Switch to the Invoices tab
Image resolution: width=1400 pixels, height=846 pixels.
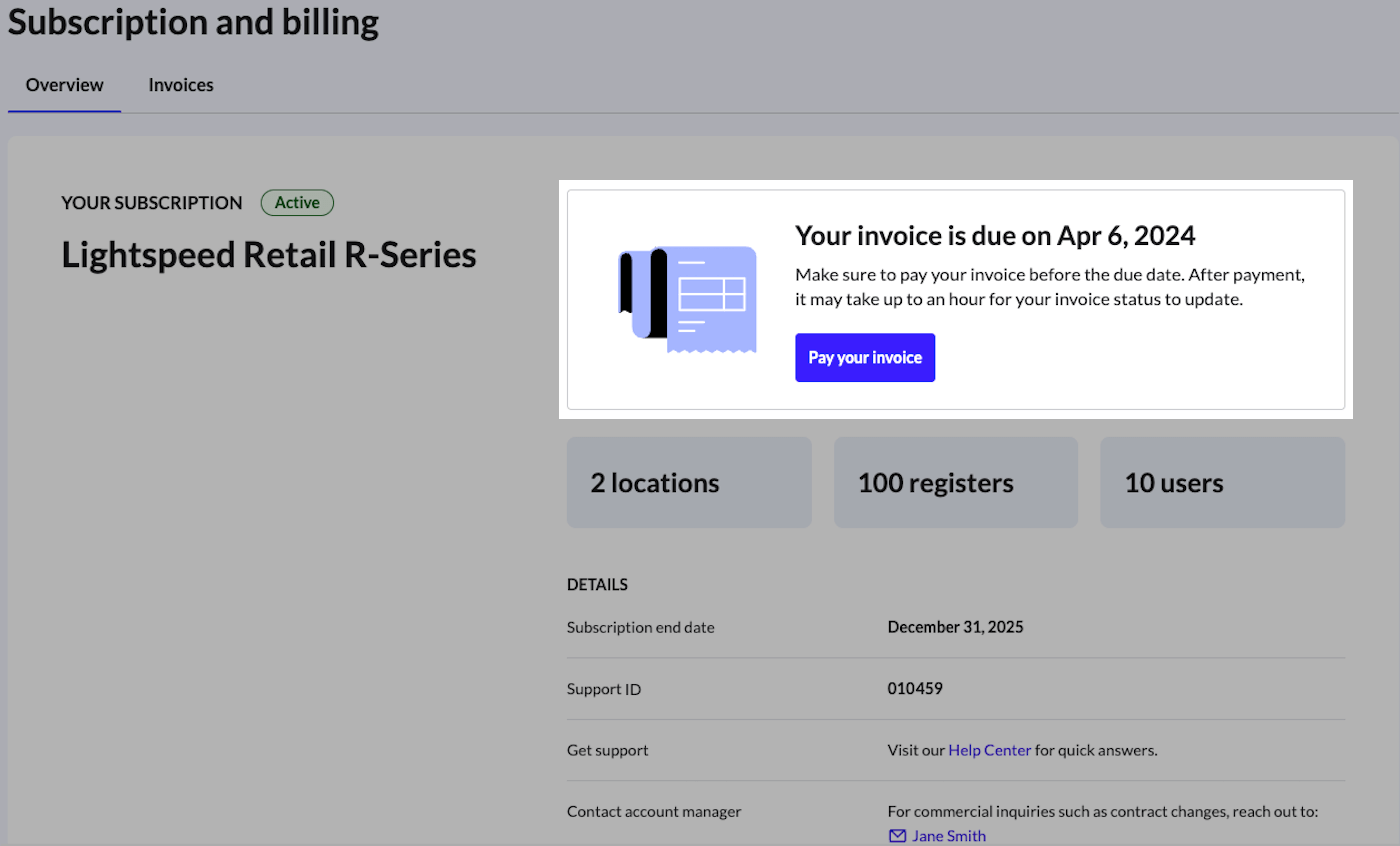tap(181, 85)
